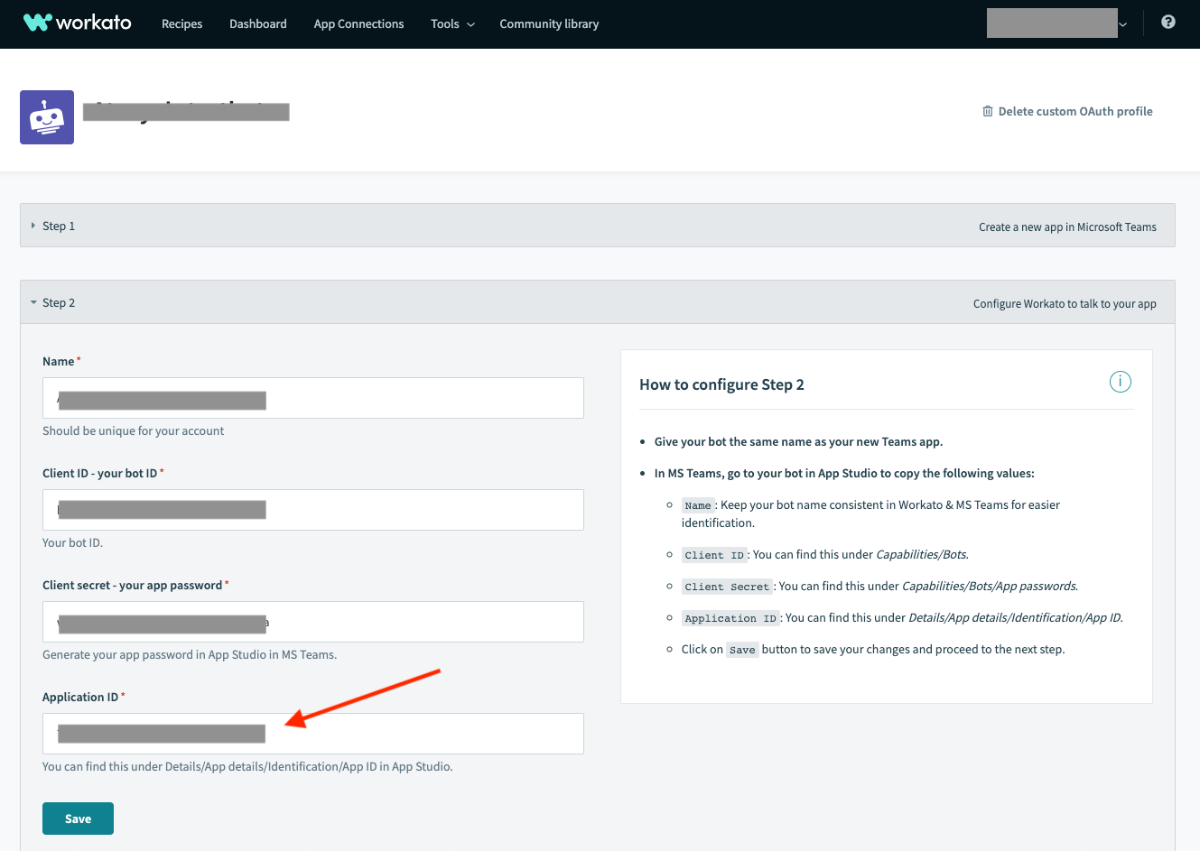The width and height of the screenshot is (1200, 851).
Task: Click the Name input field
Action: [x=313, y=398]
